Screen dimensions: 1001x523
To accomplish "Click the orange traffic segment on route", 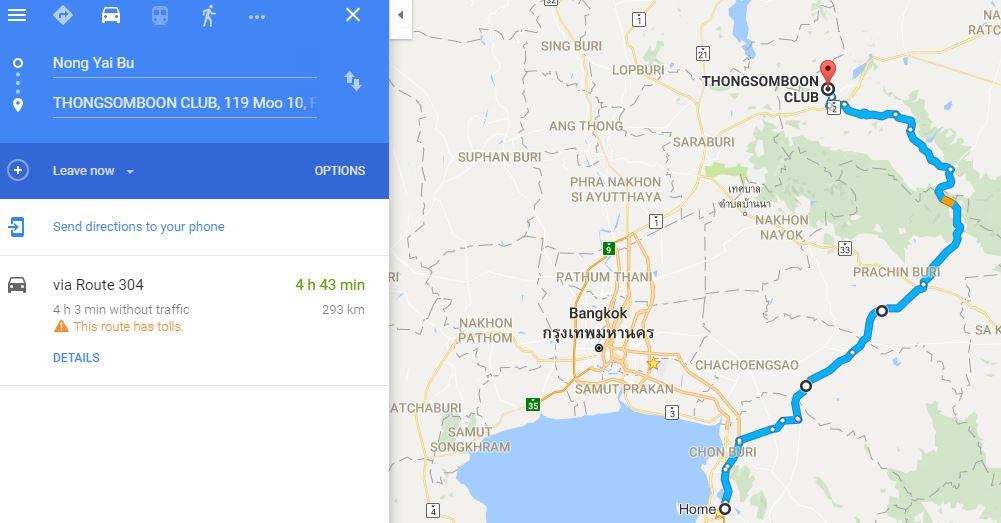I will (948, 202).
